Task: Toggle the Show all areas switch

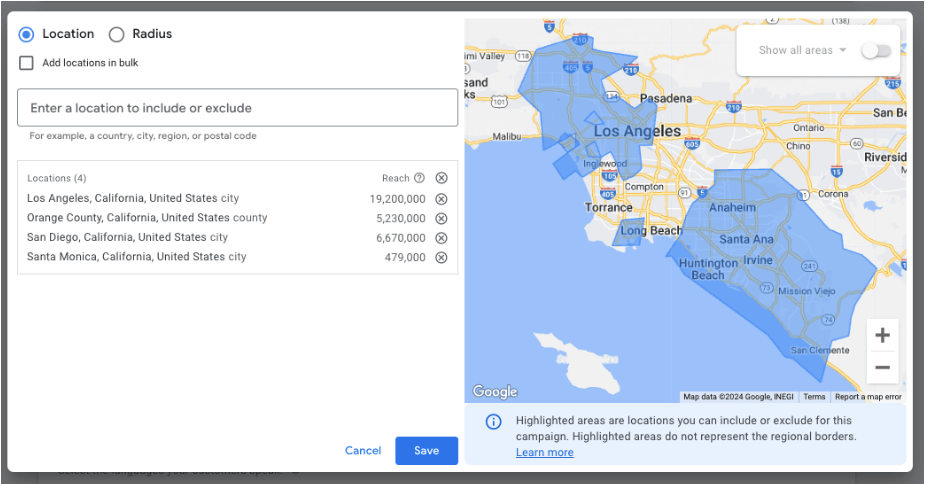Action: [x=875, y=50]
